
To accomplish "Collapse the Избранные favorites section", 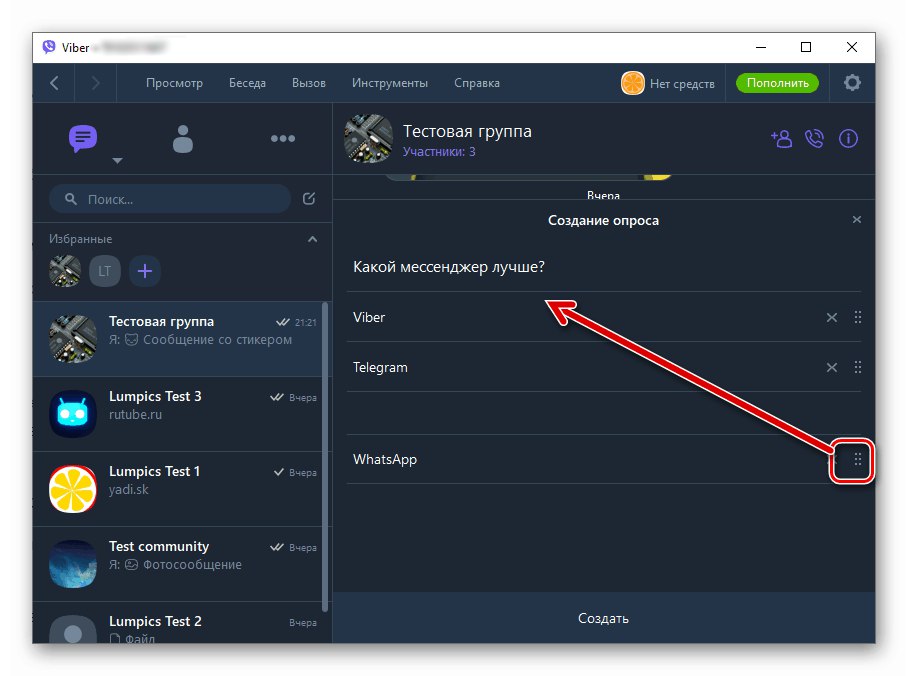I will 312,239.
